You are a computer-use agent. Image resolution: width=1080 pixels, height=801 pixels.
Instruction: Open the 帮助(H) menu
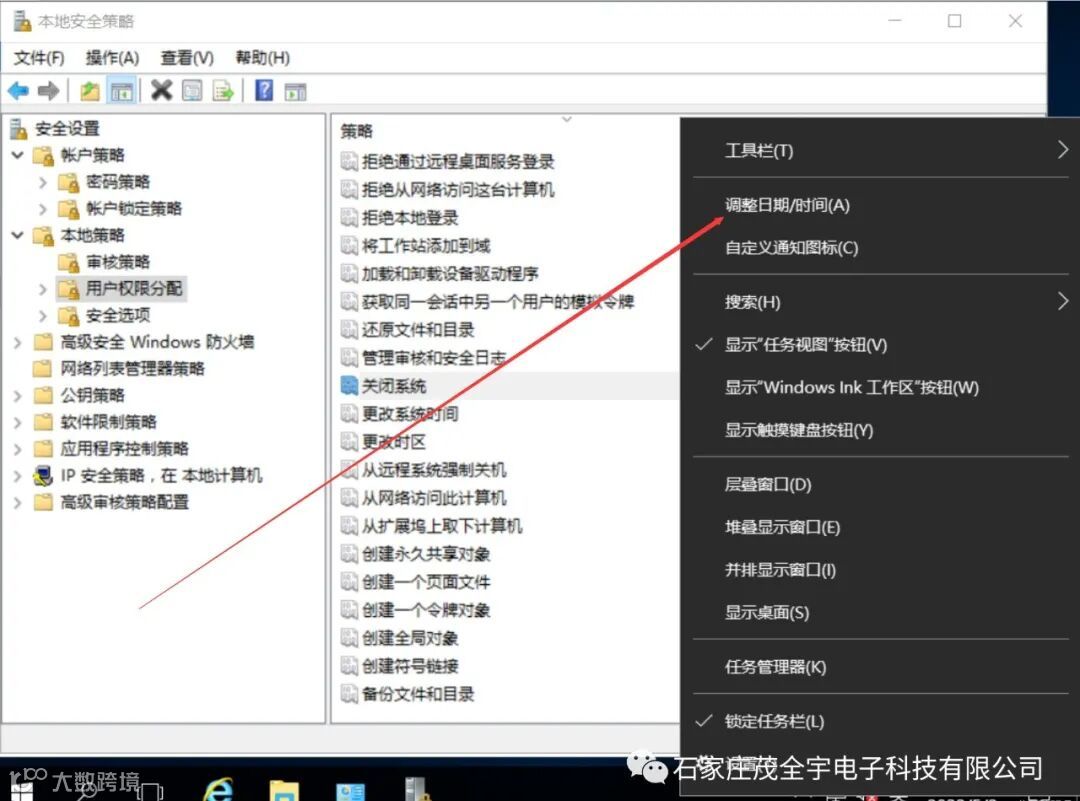[x=262, y=58]
